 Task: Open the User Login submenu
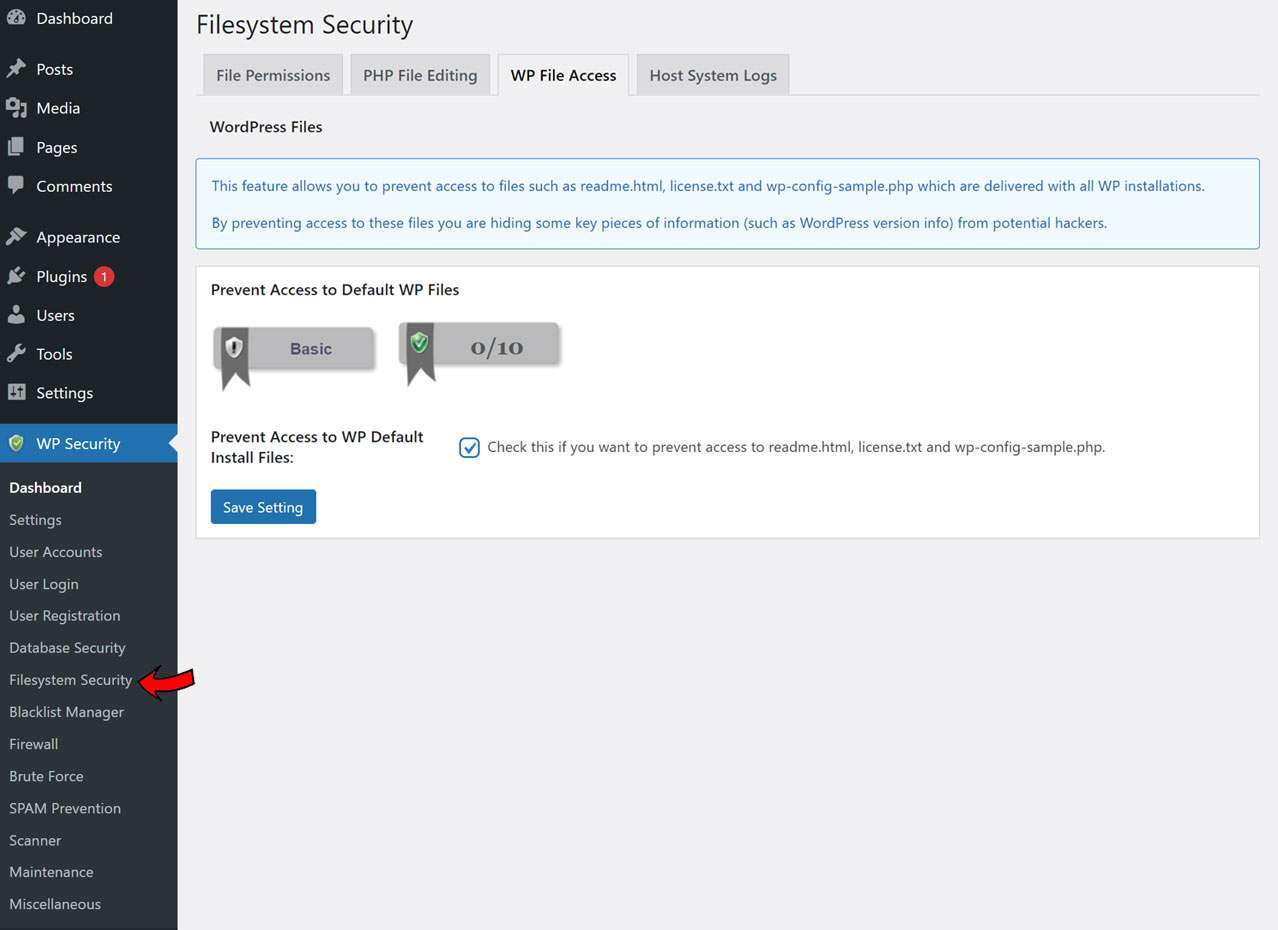coord(44,584)
